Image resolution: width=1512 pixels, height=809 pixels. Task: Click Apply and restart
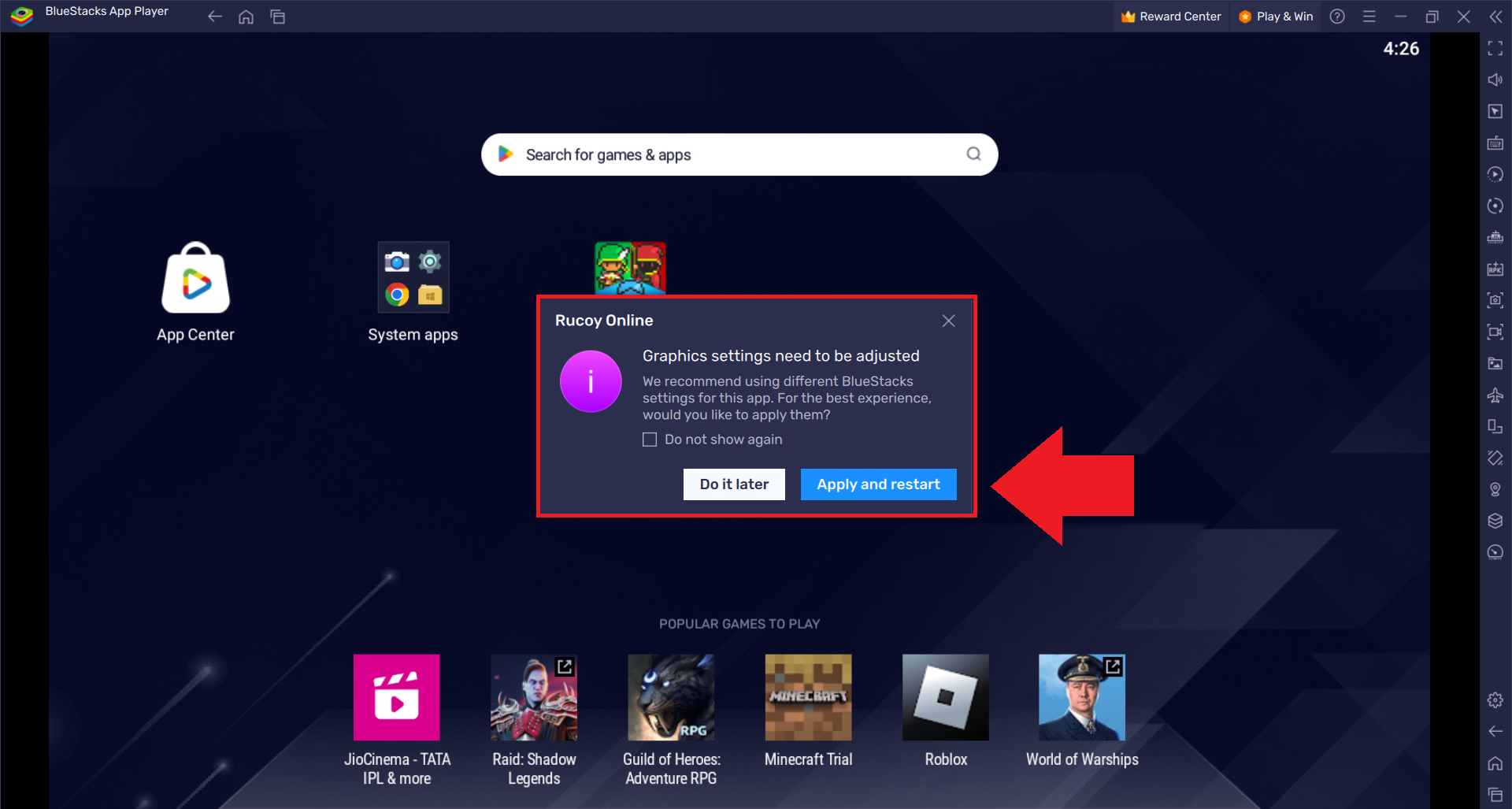878,484
